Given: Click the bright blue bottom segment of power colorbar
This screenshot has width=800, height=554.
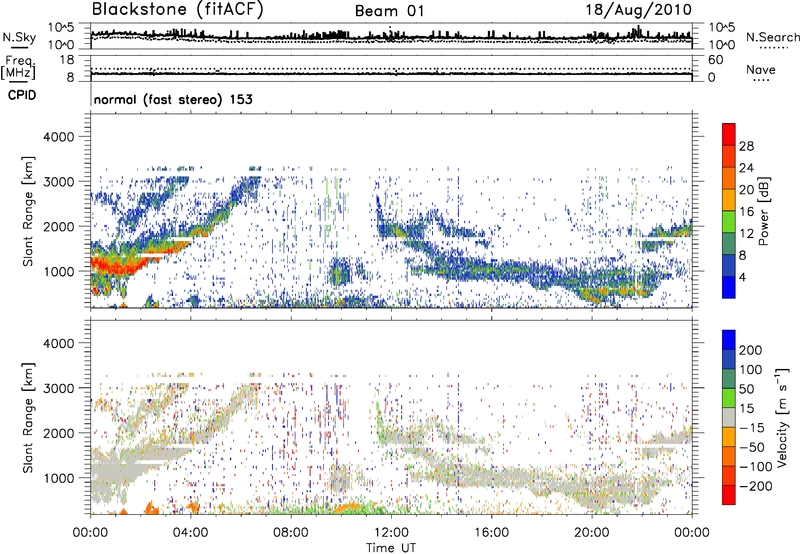Looking at the screenshot, I should pyautogui.click(x=729, y=287).
